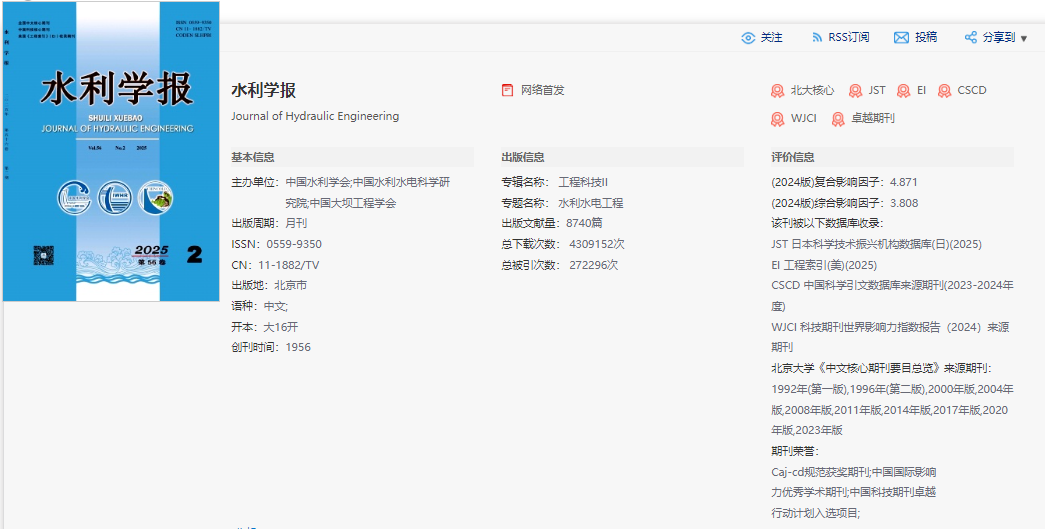Open the RSS订阅 subscription link
This screenshot has height=529, width=1045.
pos(849,38)
